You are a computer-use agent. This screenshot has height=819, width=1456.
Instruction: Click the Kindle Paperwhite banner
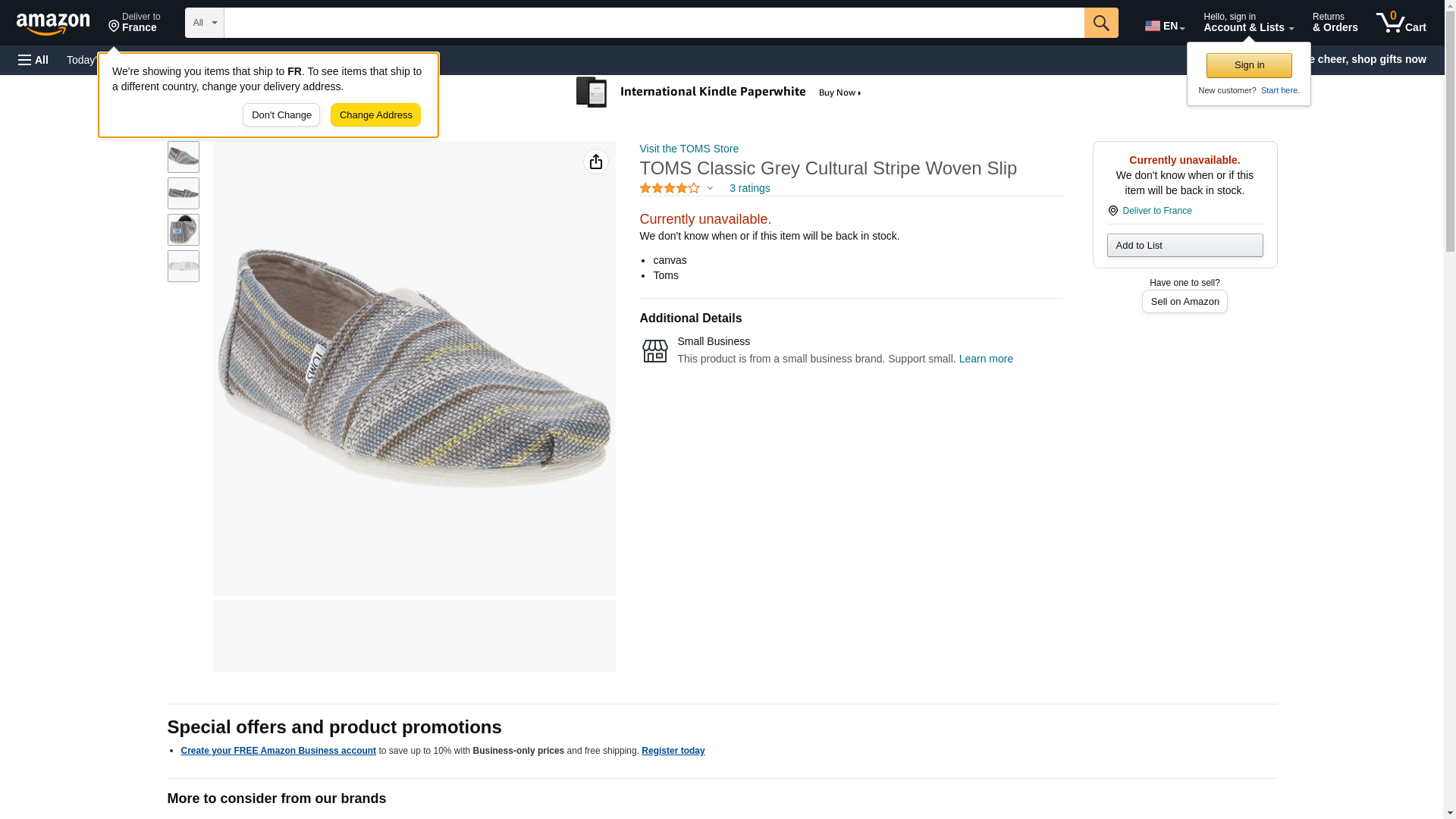719,93
